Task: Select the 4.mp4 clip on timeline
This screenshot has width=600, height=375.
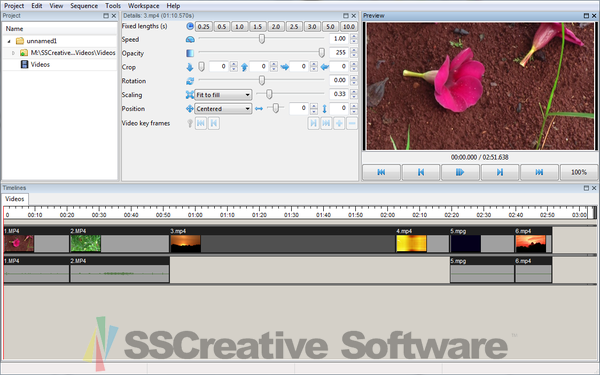Action: click(x=422, y=240)
